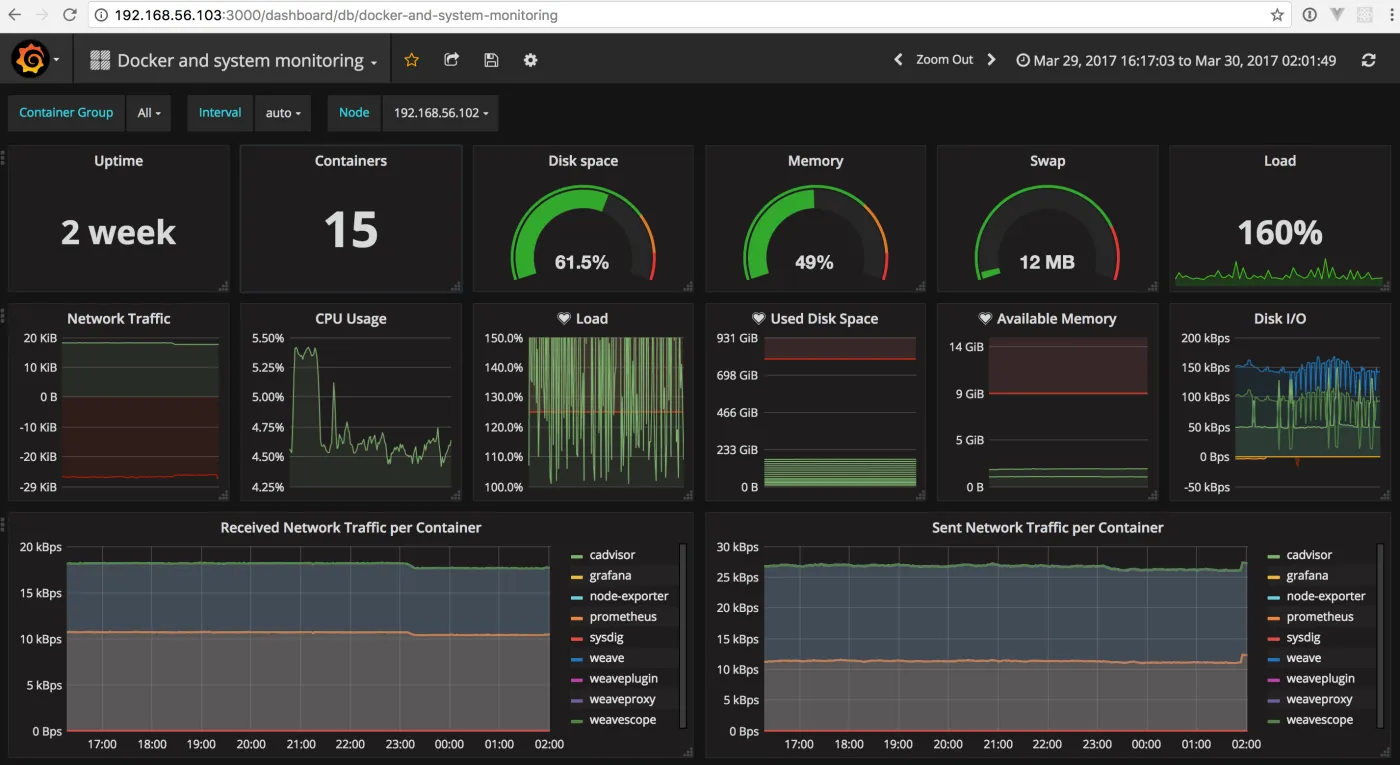Shift time range back with left arrow
This screenshot has width=1400, height=765.
(898, 60)
